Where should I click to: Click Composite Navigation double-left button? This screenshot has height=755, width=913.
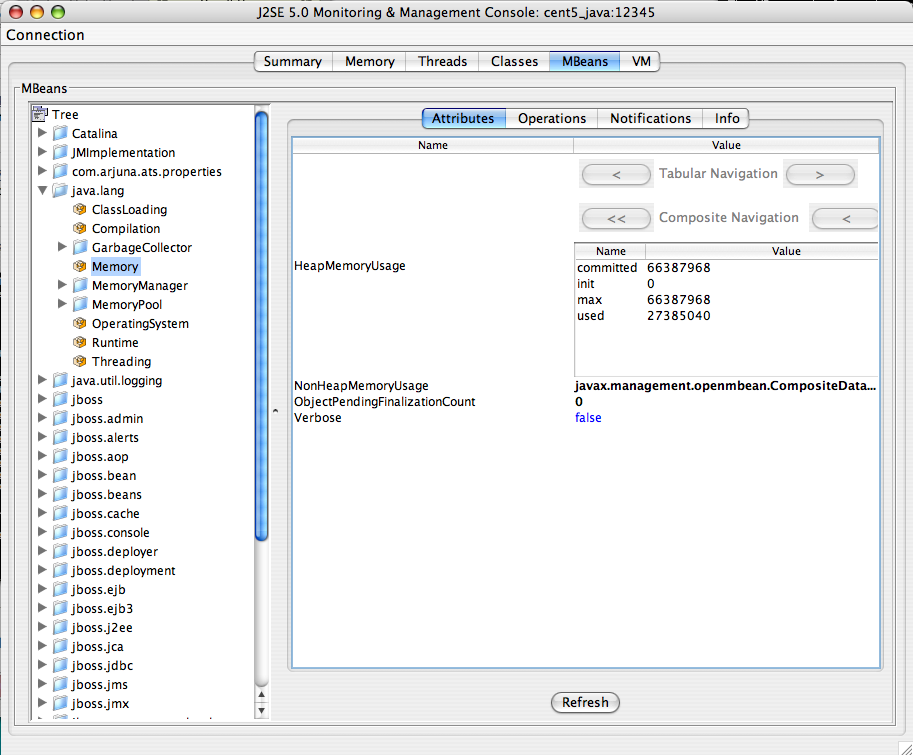click(x=616, y=218)
